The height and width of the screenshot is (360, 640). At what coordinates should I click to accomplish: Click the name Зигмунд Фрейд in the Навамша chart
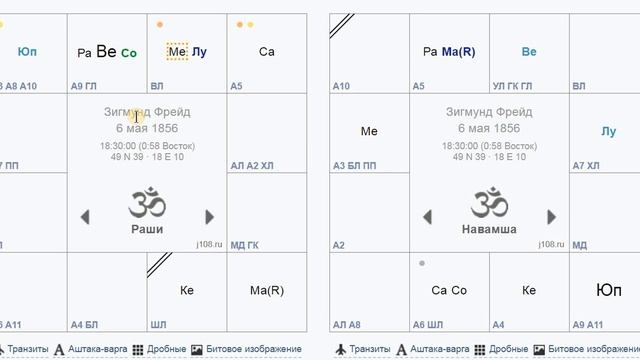click(x=489, y=112)
